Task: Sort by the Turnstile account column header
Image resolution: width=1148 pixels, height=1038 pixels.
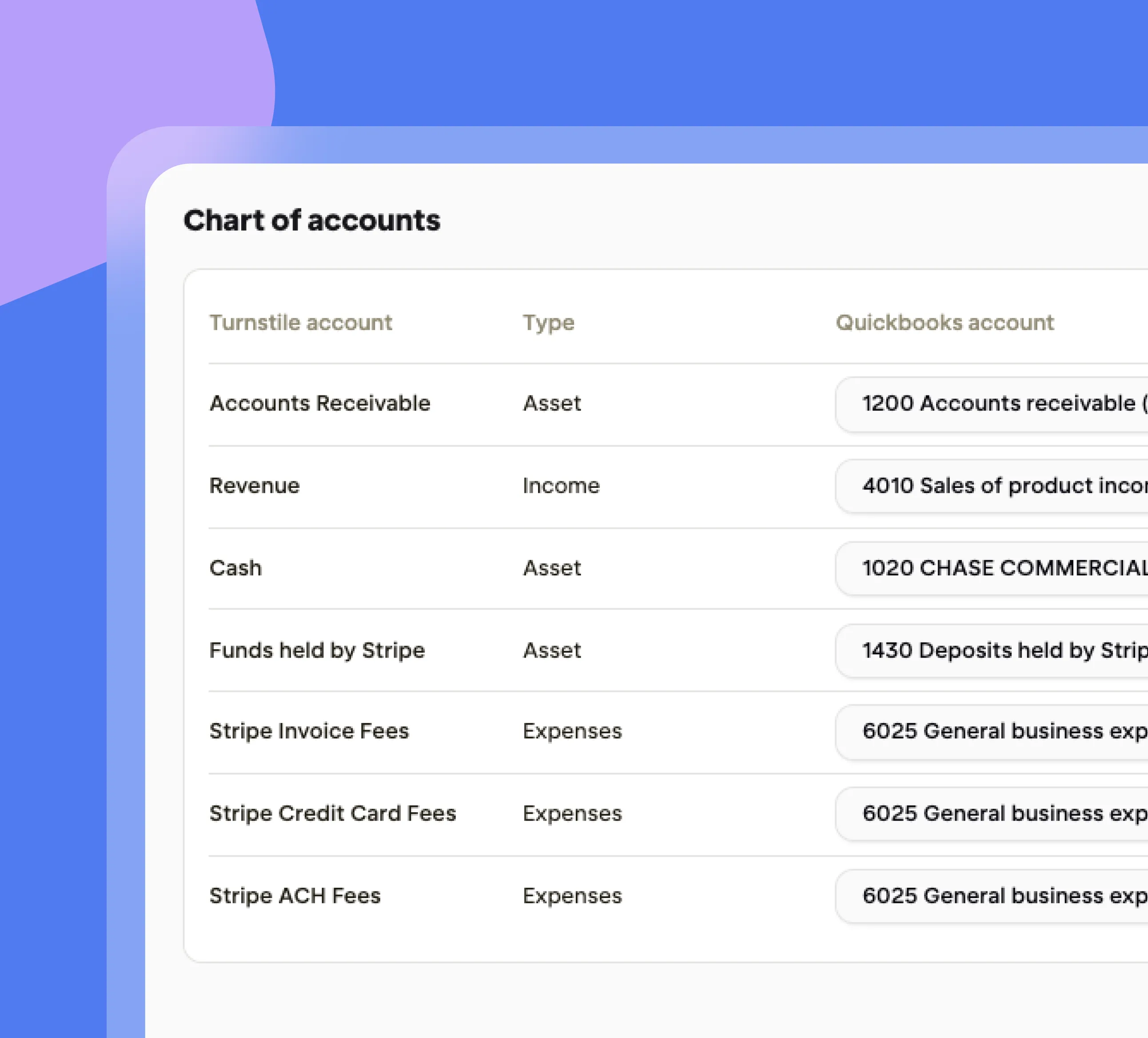Action: (301, 322)
